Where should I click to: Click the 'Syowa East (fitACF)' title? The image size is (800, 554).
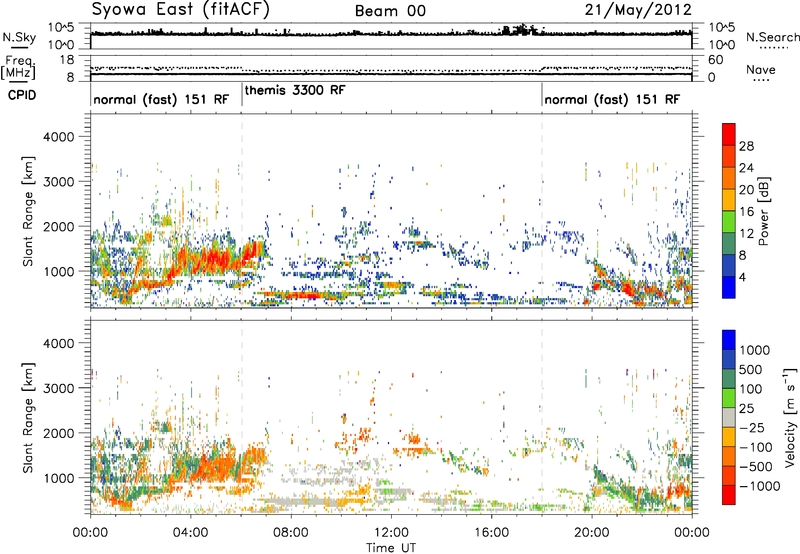point(181,10)
